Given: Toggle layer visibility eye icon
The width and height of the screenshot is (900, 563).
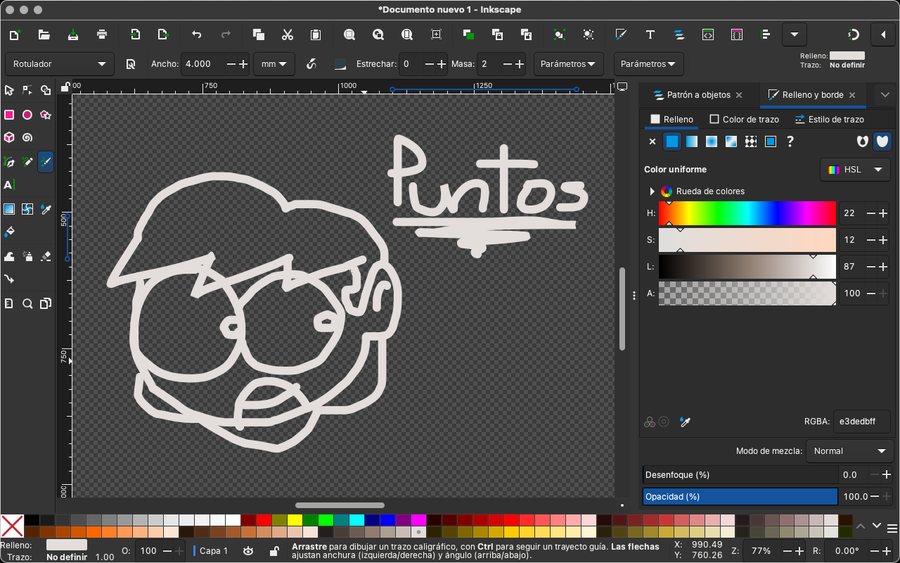Looking at the screenshot, I should point(248,551).
